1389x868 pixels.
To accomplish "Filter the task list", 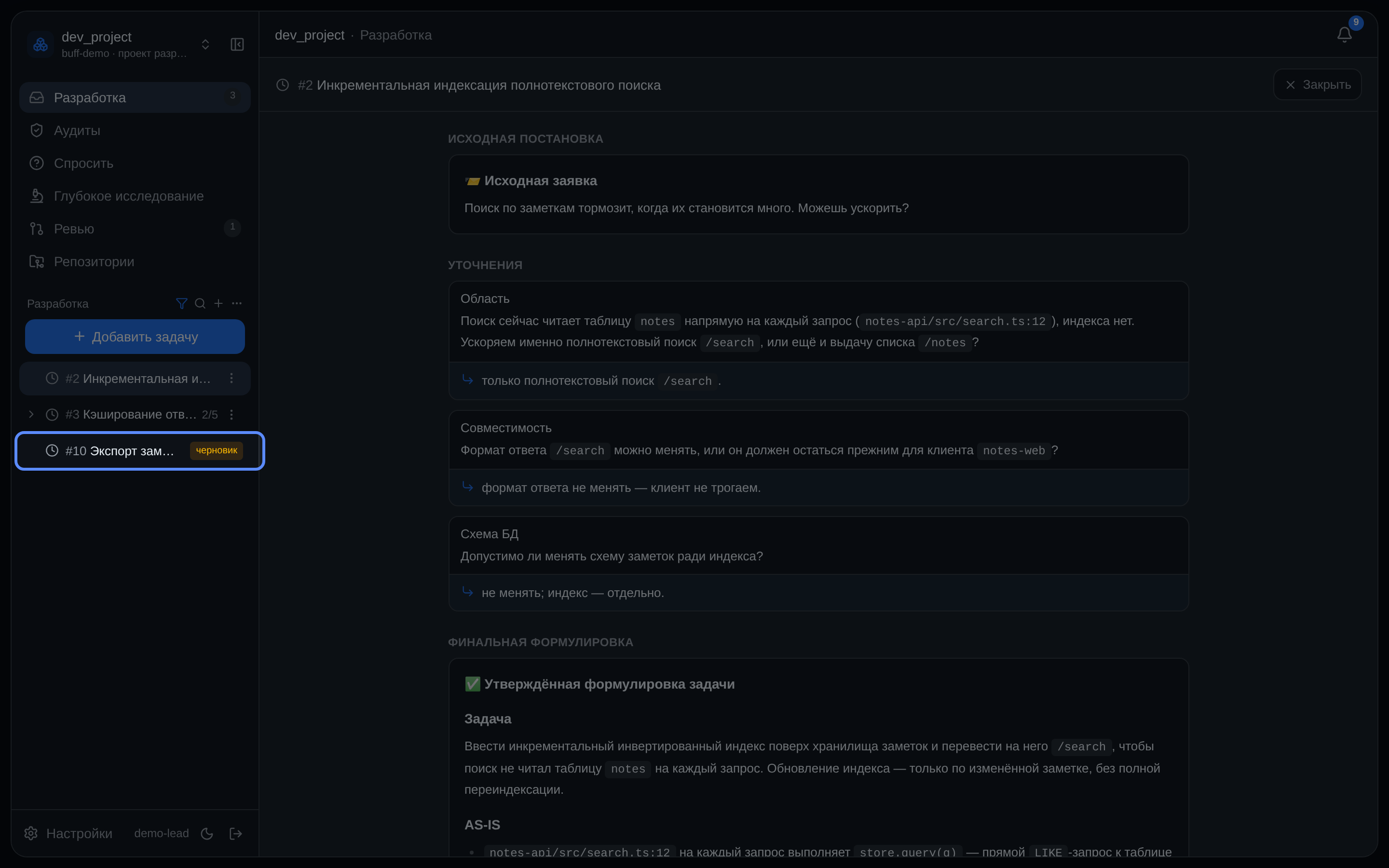I will click(x=181, y=303).
